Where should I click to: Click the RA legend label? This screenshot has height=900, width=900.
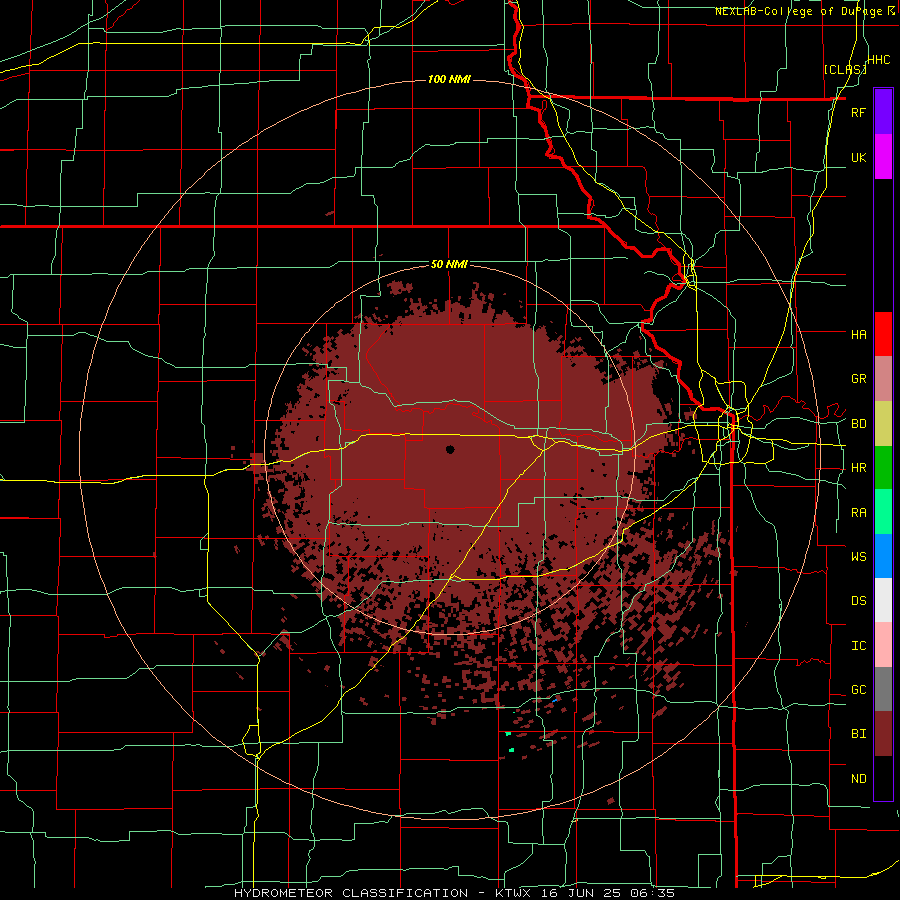[858, 513]
